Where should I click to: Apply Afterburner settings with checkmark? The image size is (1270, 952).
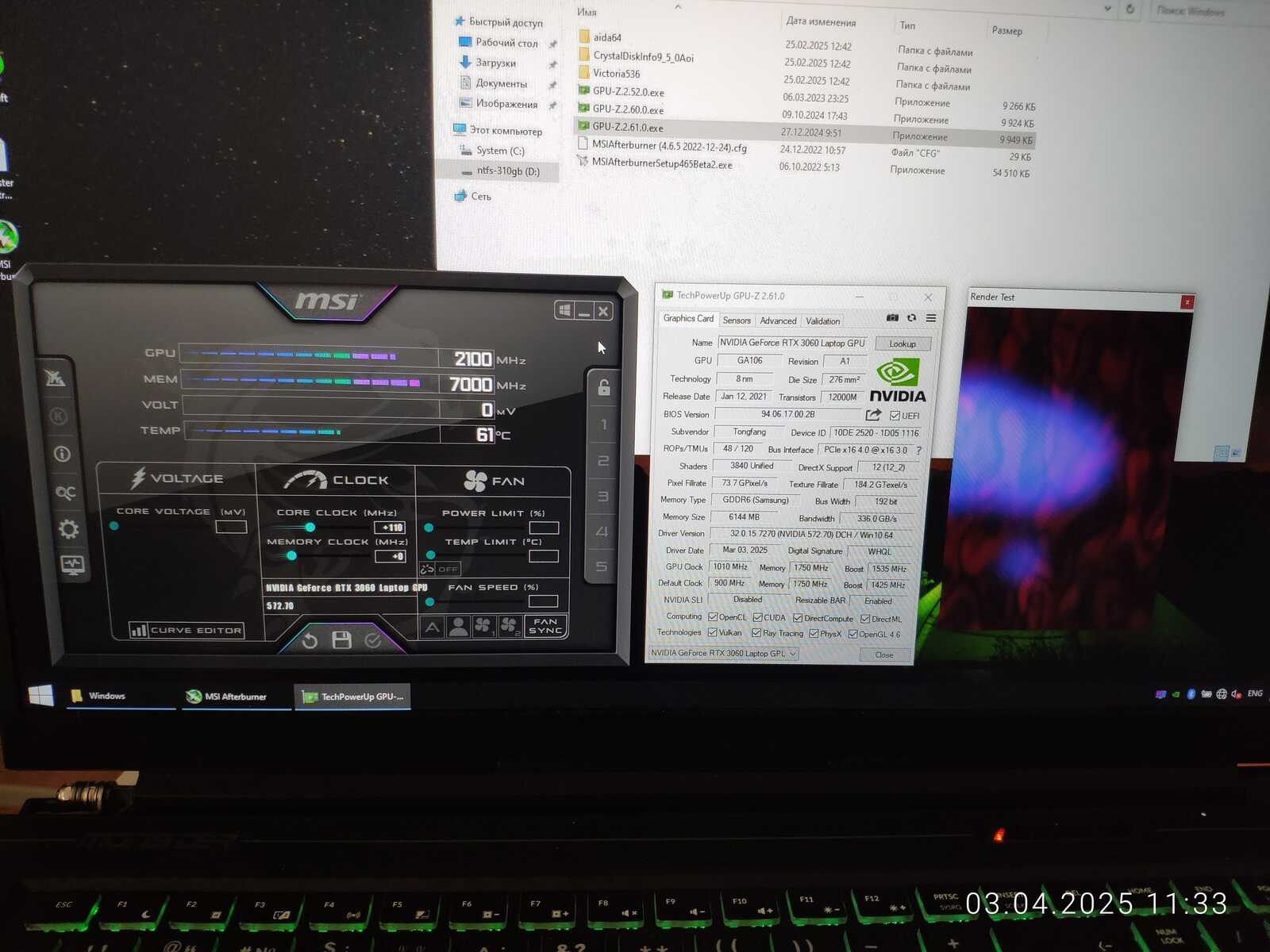click(x=373, y=640)
